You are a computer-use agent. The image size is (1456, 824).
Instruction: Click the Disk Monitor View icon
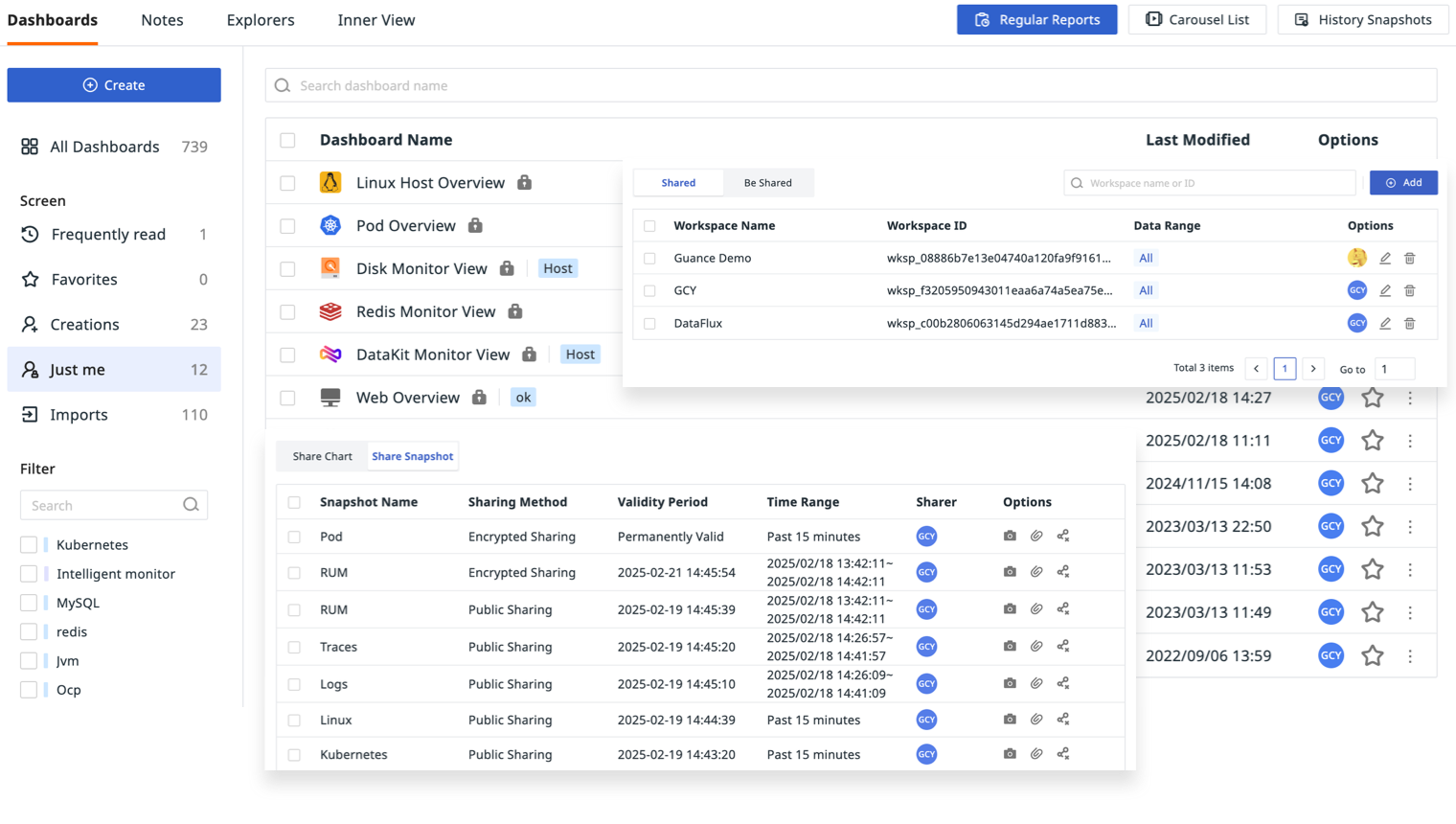click(330, 268)
